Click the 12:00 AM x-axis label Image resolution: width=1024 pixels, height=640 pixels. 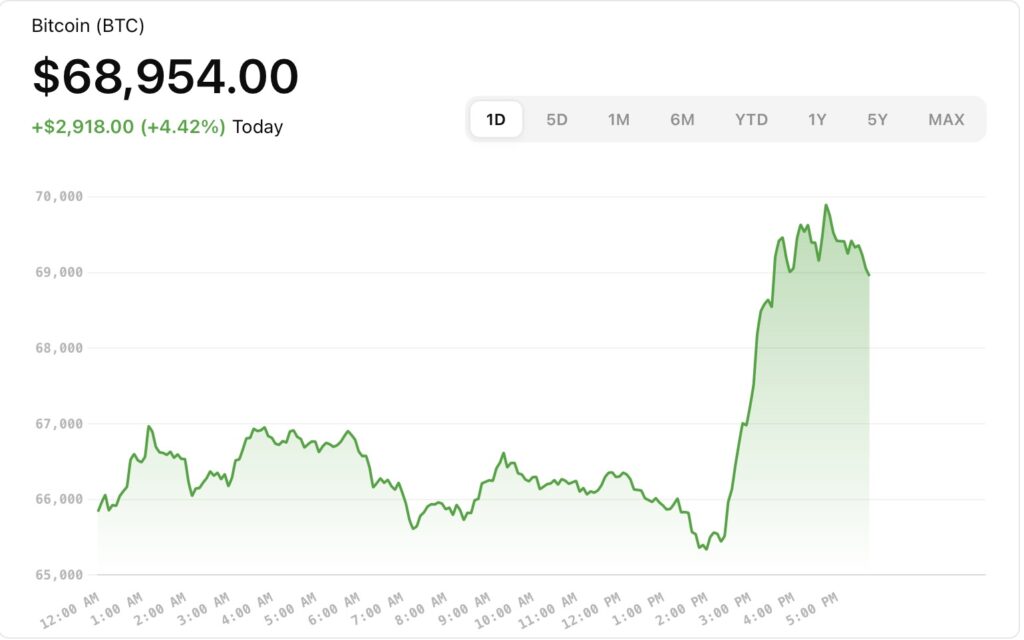[x=68, y=610]
